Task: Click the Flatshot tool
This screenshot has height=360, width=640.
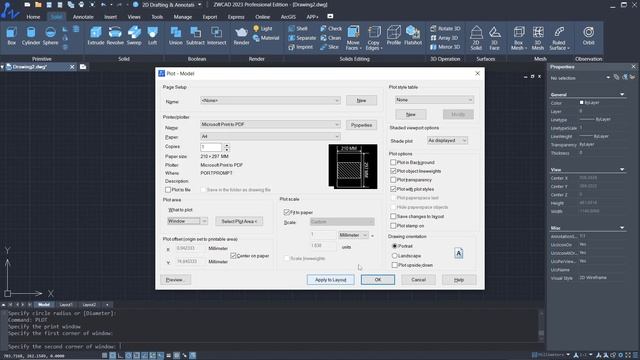Action: 413,36
